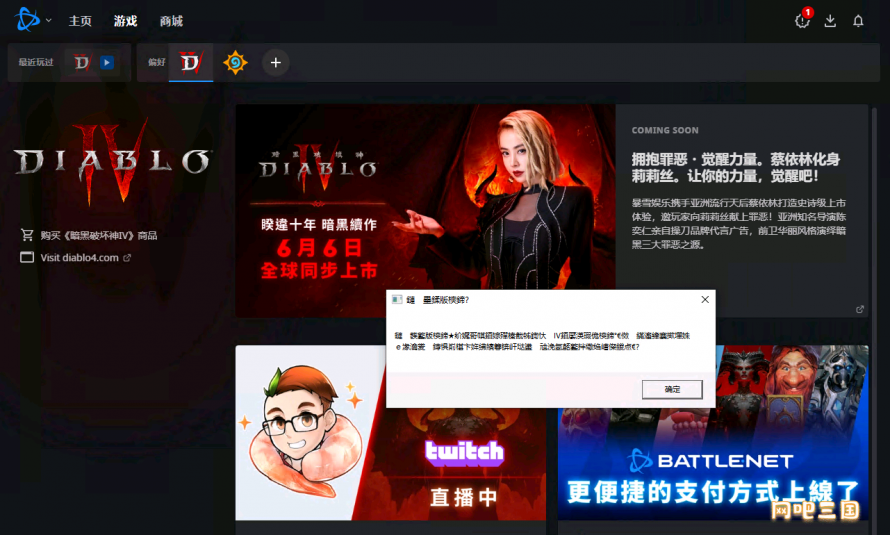
Task: Click the Diablo IV logo on left
Action: click(112, 163)
